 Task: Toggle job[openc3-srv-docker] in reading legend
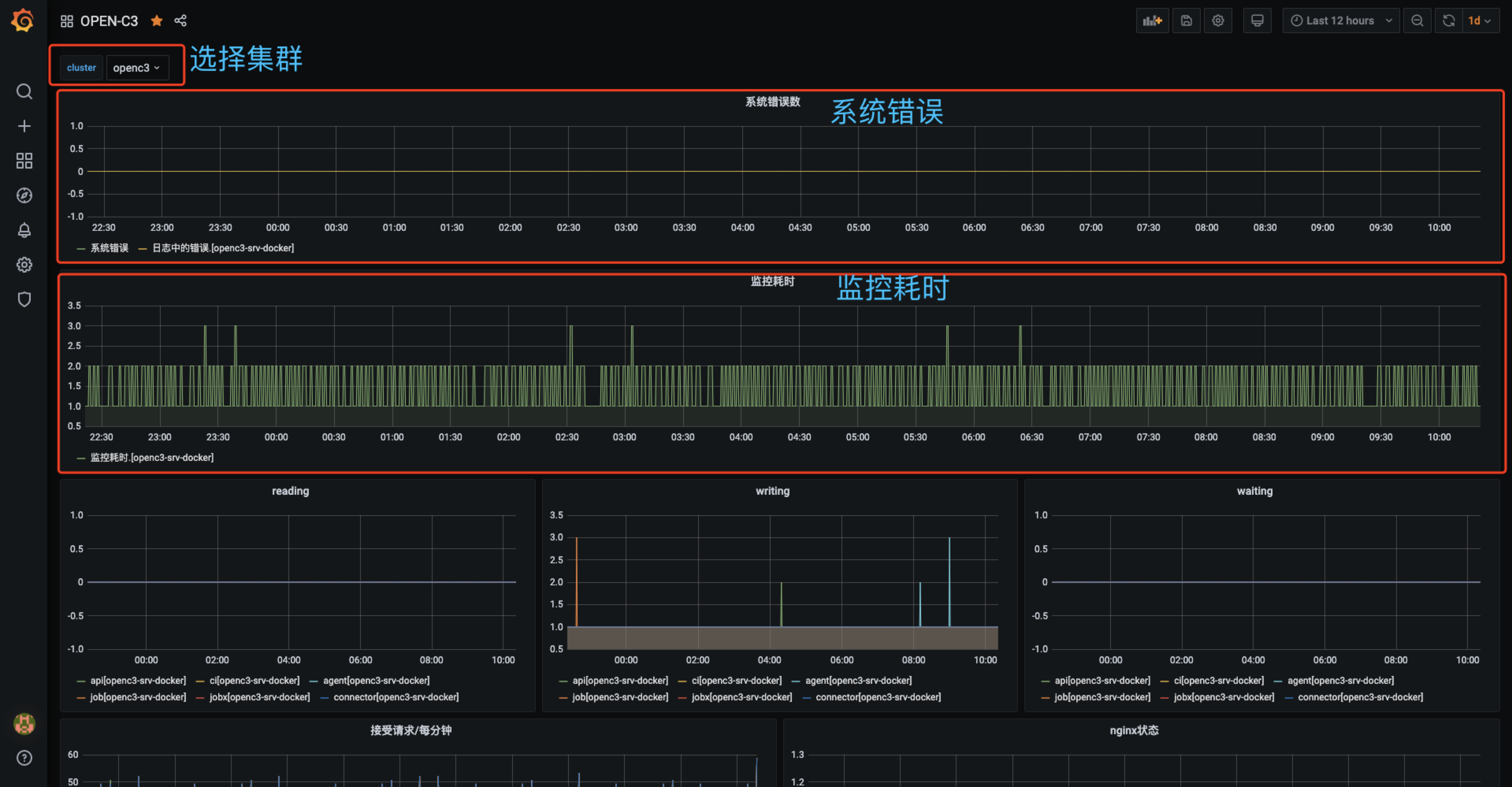pos(138,697)
